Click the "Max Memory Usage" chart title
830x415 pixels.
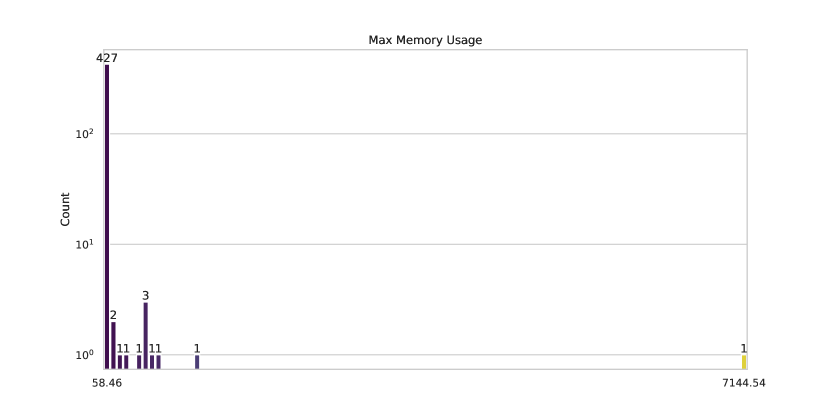tap(426, 40)
